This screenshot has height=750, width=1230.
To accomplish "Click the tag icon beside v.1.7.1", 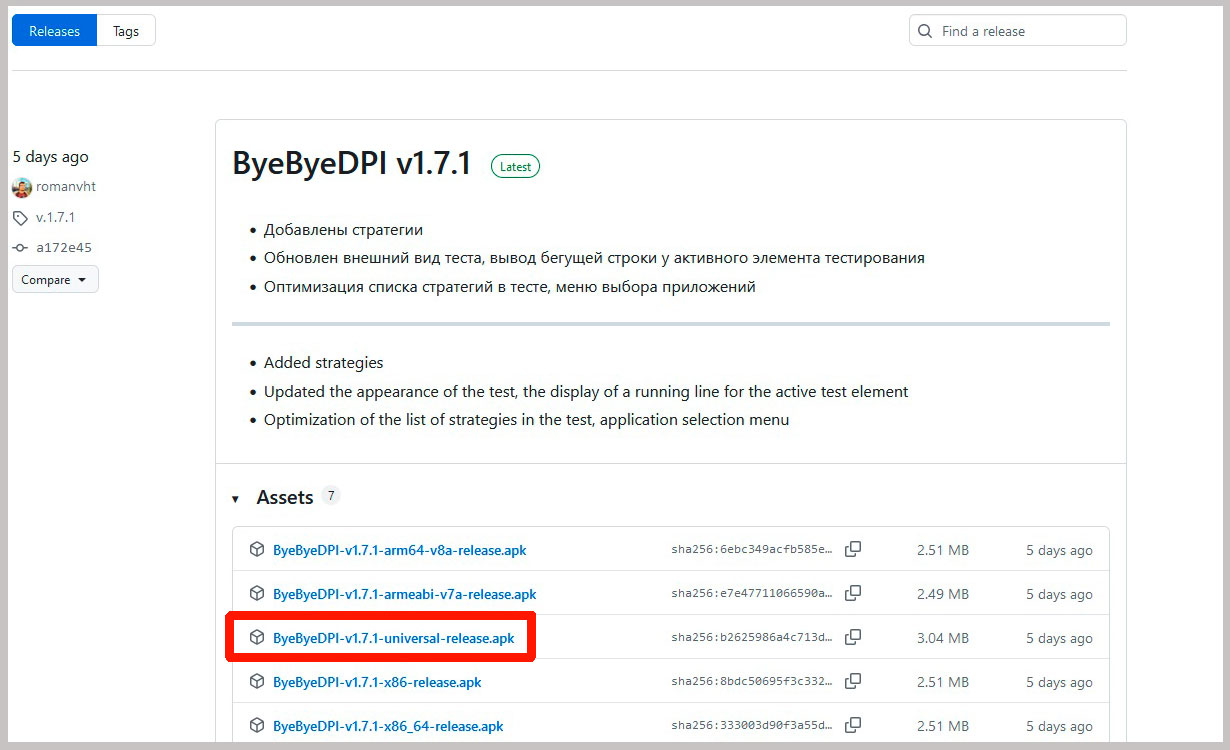I will pos(21,218).
